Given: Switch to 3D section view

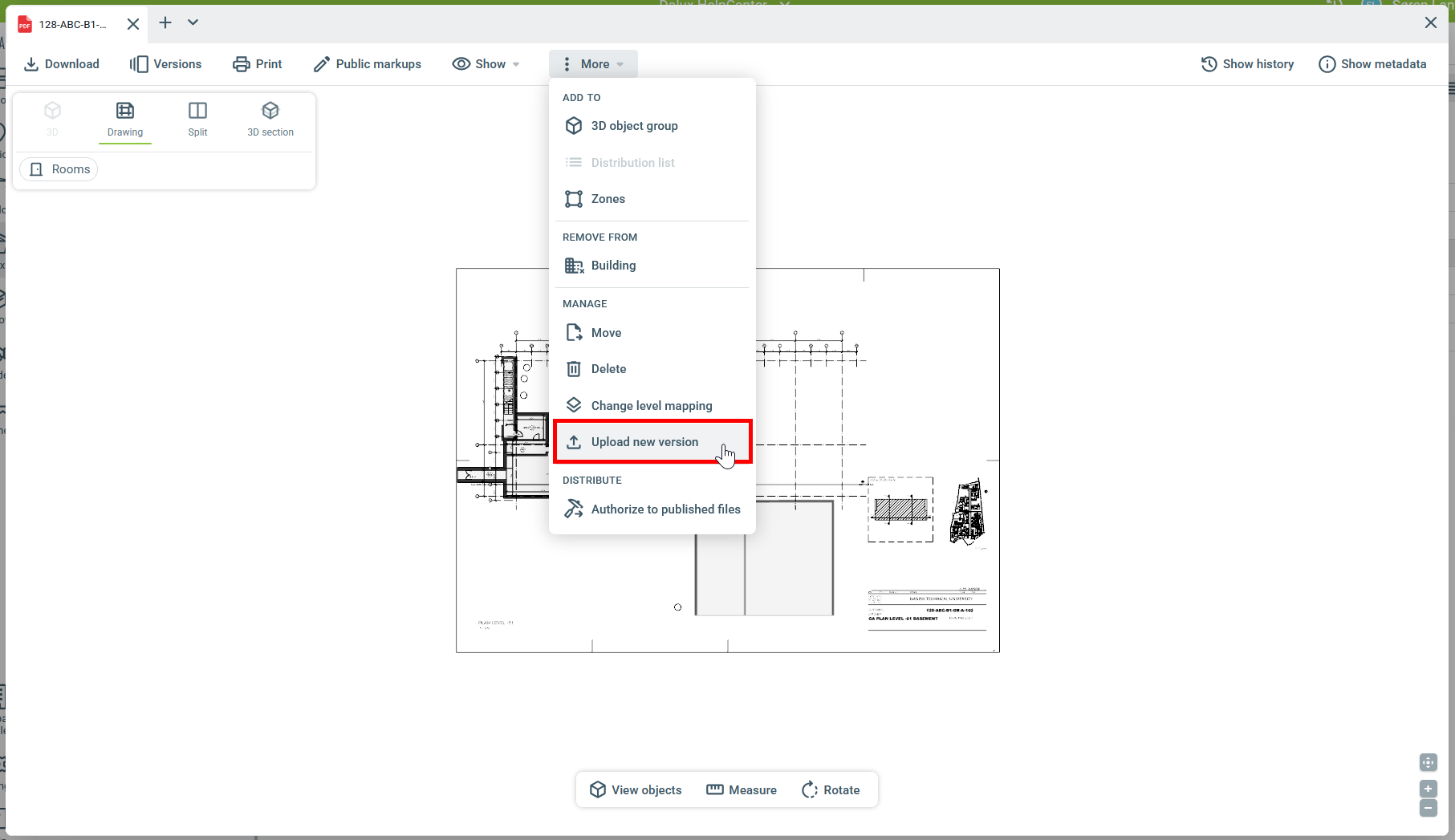Looking at the screenshot, I should pyautogui.click(x=270, y=119).
